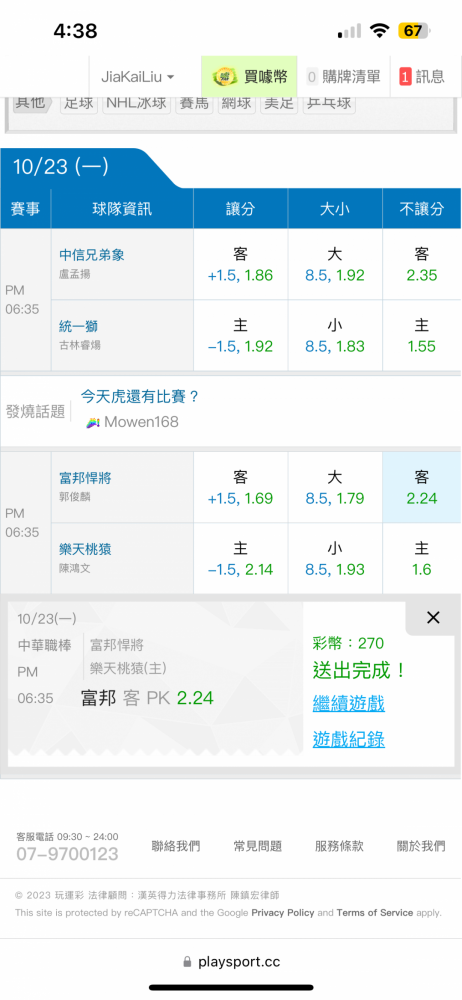This screenshot has width=462, height=1000.
Task: Open 訊息 notification badge
Action: point(422,77)
